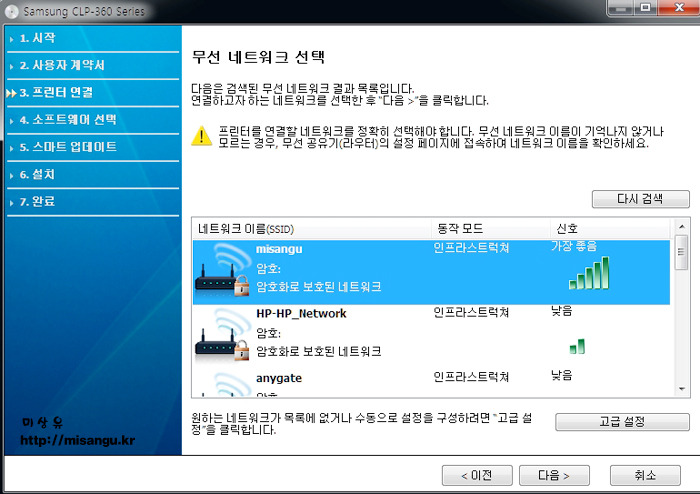This screenshot has width=700, height=494.
Task: Click the HP-HP_Network router icon
Action: click(x=222, y=334)
